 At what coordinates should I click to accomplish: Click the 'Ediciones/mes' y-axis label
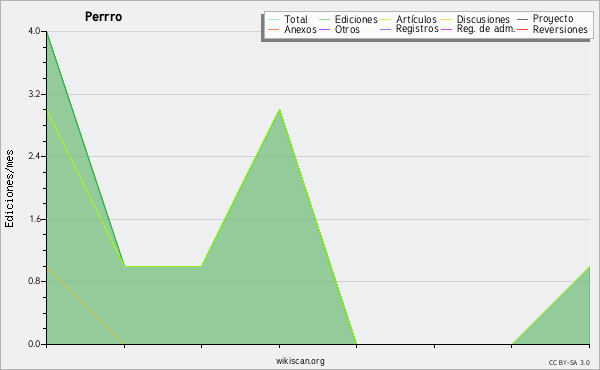coord(9,189)
